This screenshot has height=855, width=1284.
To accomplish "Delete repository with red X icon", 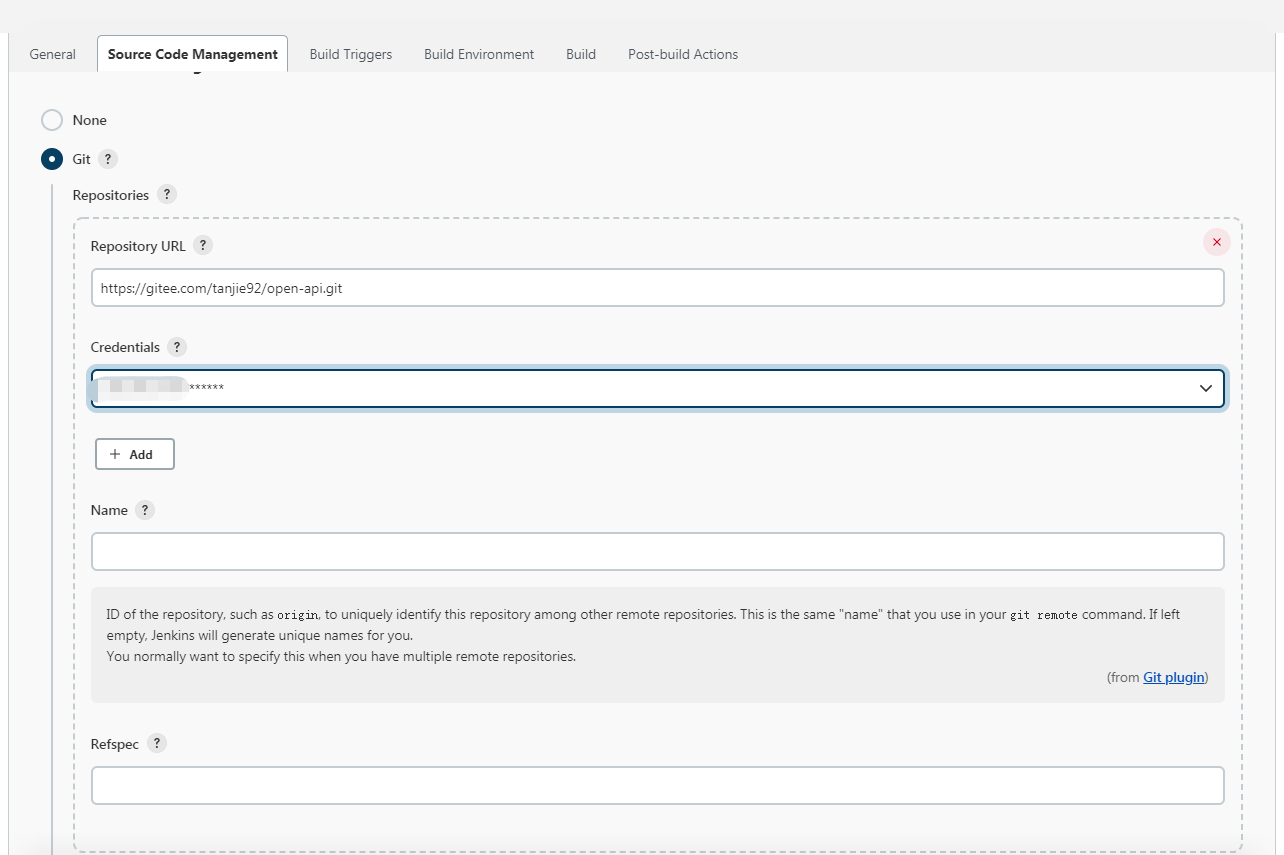I will click(1216, 242).
